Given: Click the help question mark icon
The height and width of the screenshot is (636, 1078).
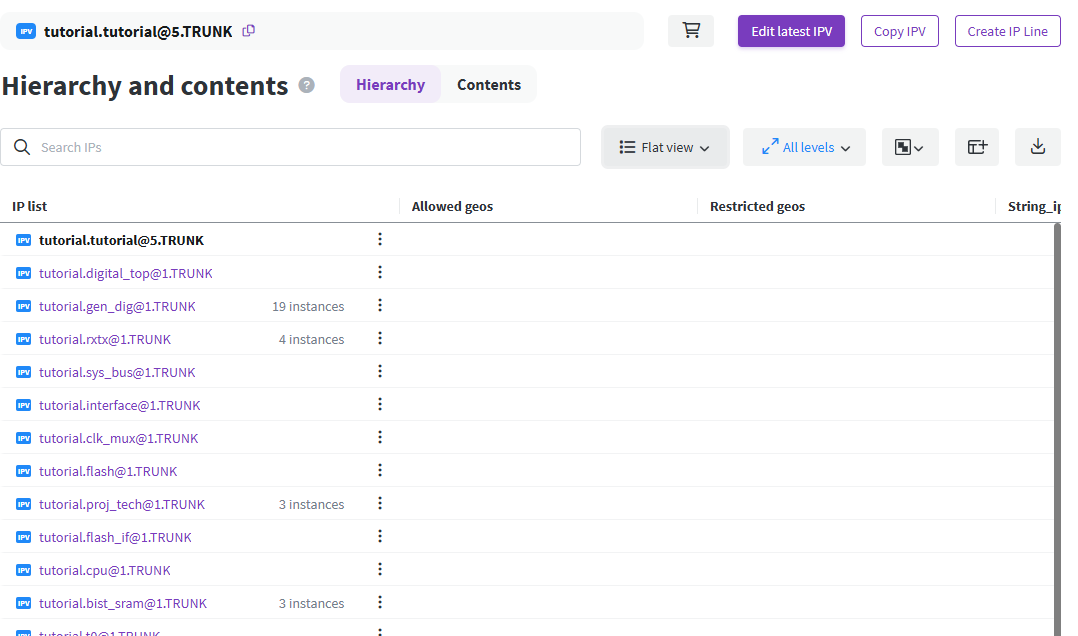Looking at the screenshot, I should pos(307,85).
